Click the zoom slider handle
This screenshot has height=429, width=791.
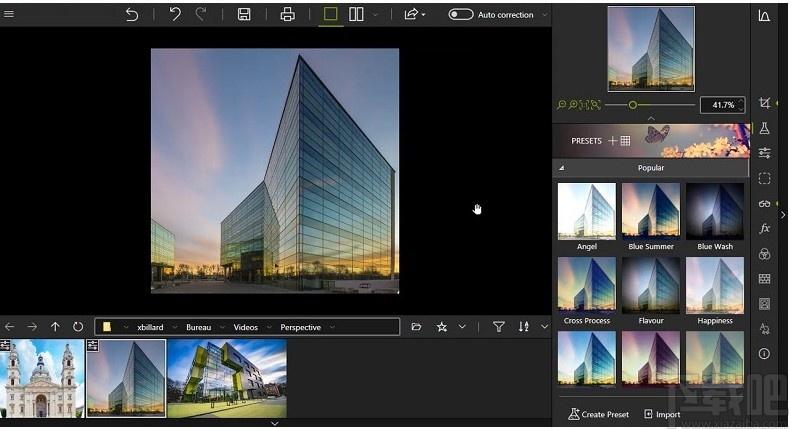[x=633, y=105]
